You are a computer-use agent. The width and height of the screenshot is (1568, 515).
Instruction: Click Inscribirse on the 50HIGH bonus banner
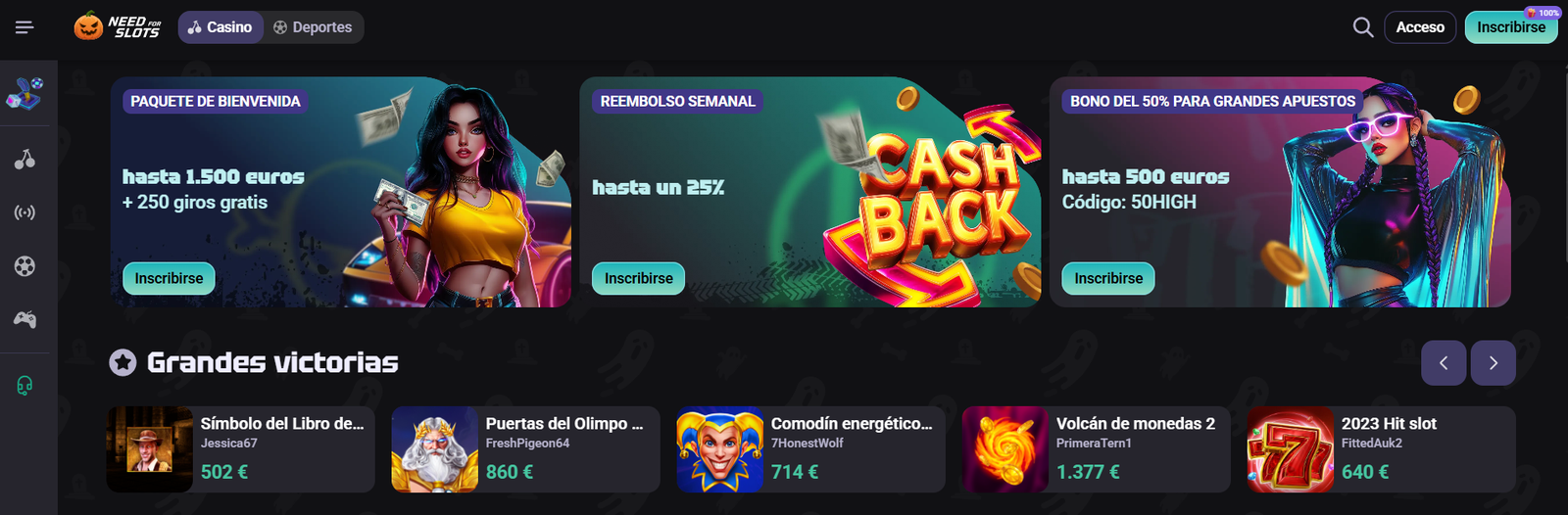click(x=1108, y=278)
